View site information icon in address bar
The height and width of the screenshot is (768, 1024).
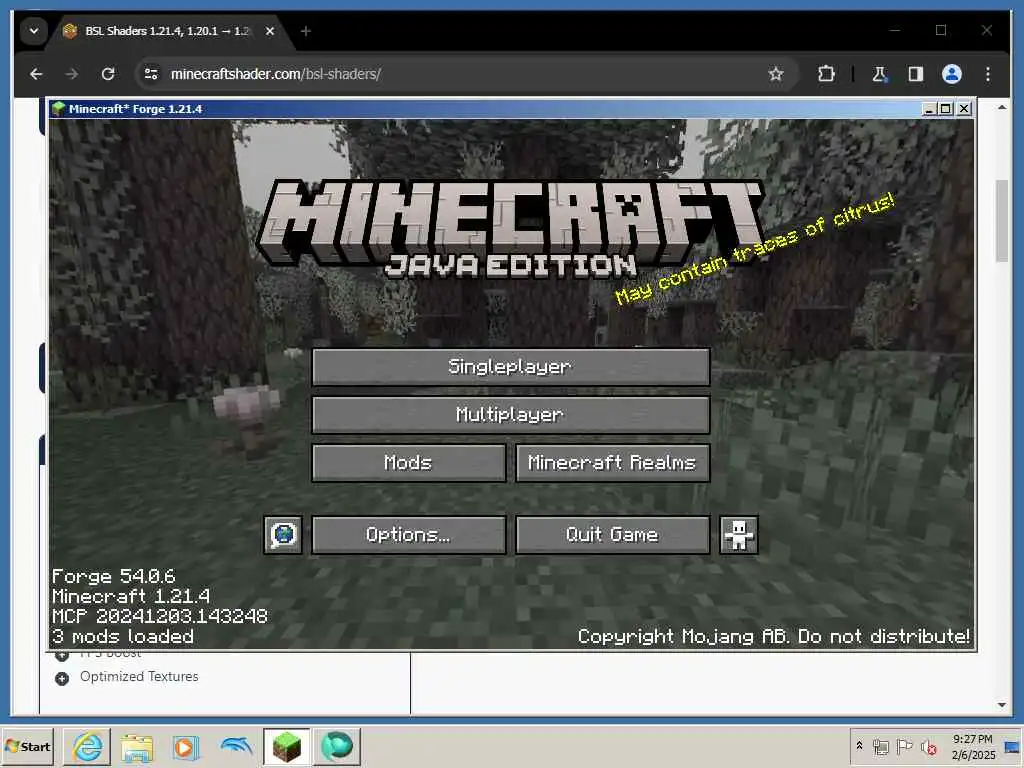pyautogui.click(x=152, y=74)
